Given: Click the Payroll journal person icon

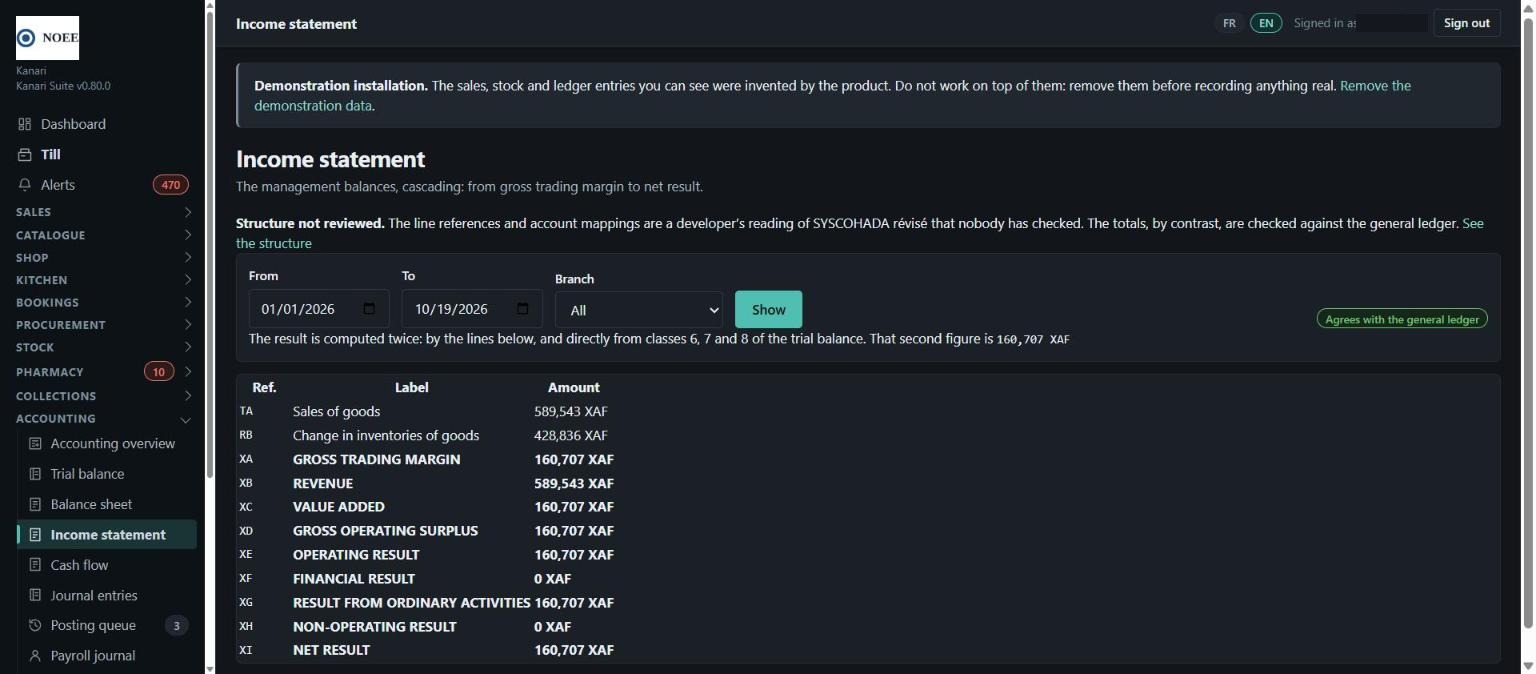Looking at the screenshot, I should pyautogui.click(x=35, y=656).
